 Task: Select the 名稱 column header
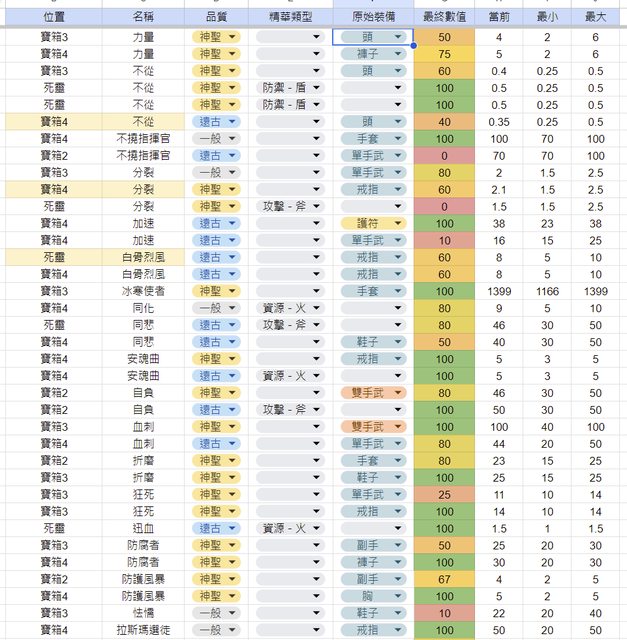pos(144,17)
